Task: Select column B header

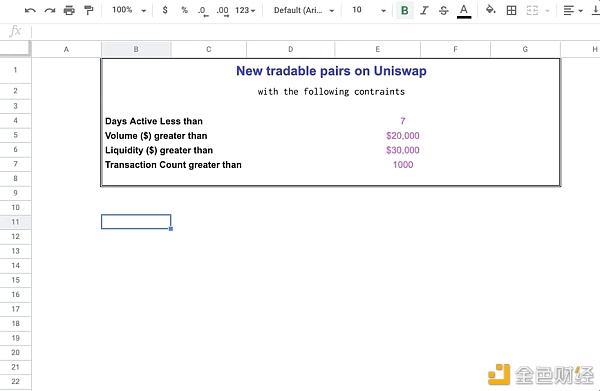Action: 136,49
